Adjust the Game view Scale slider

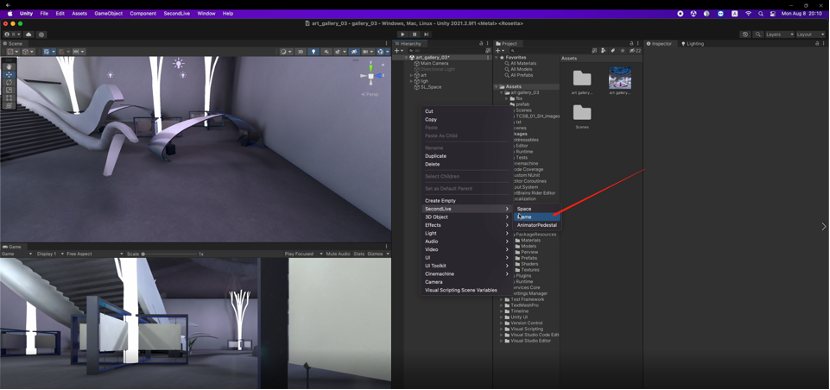(169, 254)
